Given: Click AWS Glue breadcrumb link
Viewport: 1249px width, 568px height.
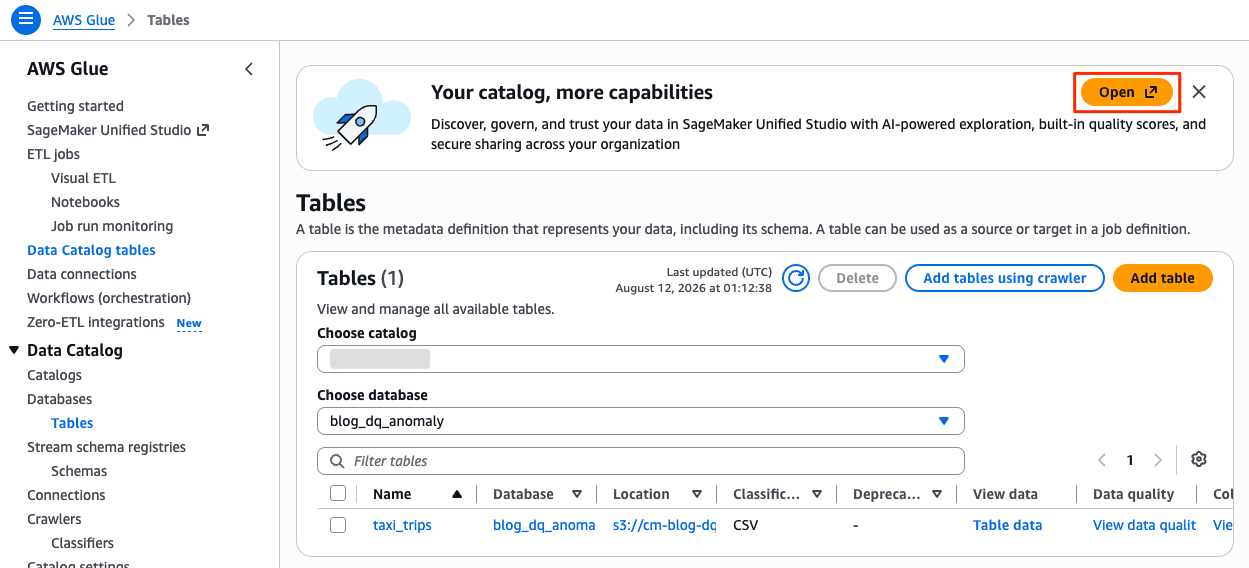Looking at the screenshot, I should coord(84,20).
